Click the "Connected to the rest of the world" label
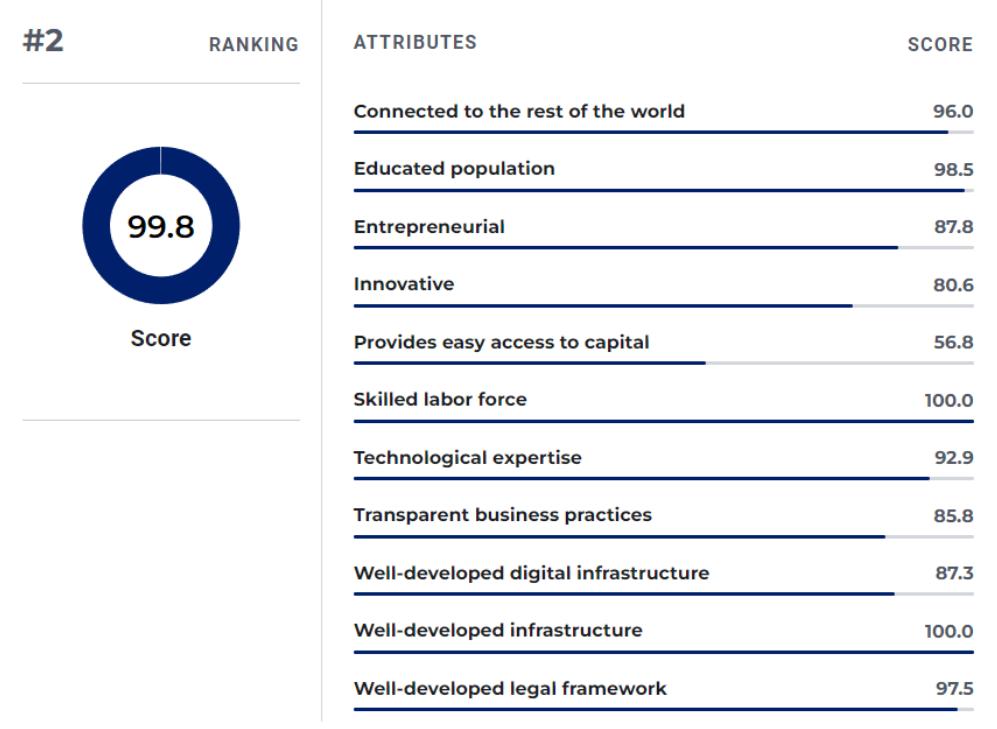997x729 pixels. point(519,111)
